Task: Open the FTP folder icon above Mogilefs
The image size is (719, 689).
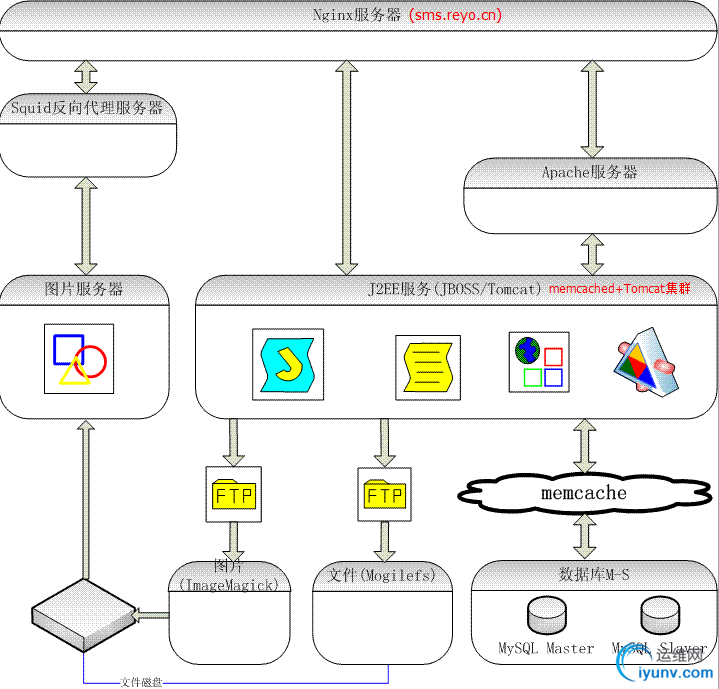Action: [384, 494]
